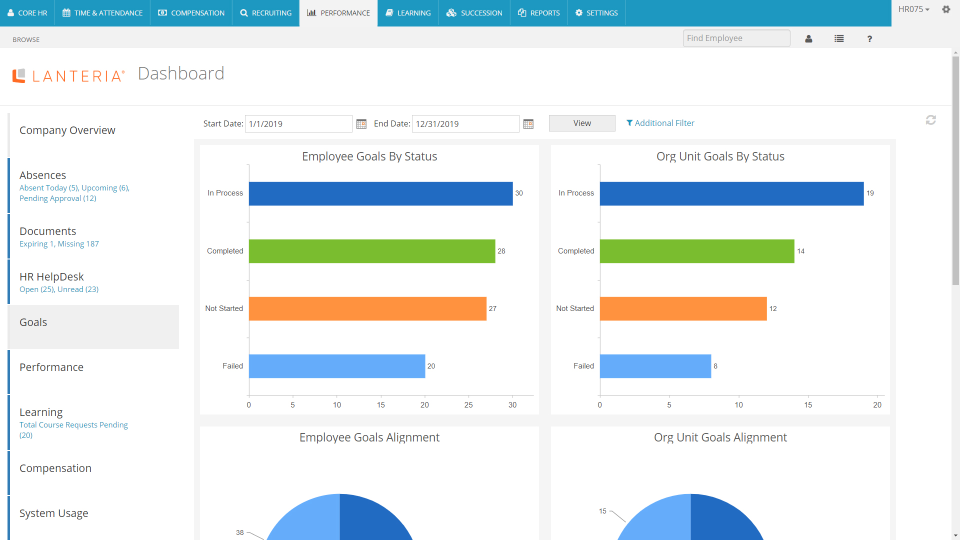Click the Employee Goals Alignment pie chart

(x=340, y=517)
